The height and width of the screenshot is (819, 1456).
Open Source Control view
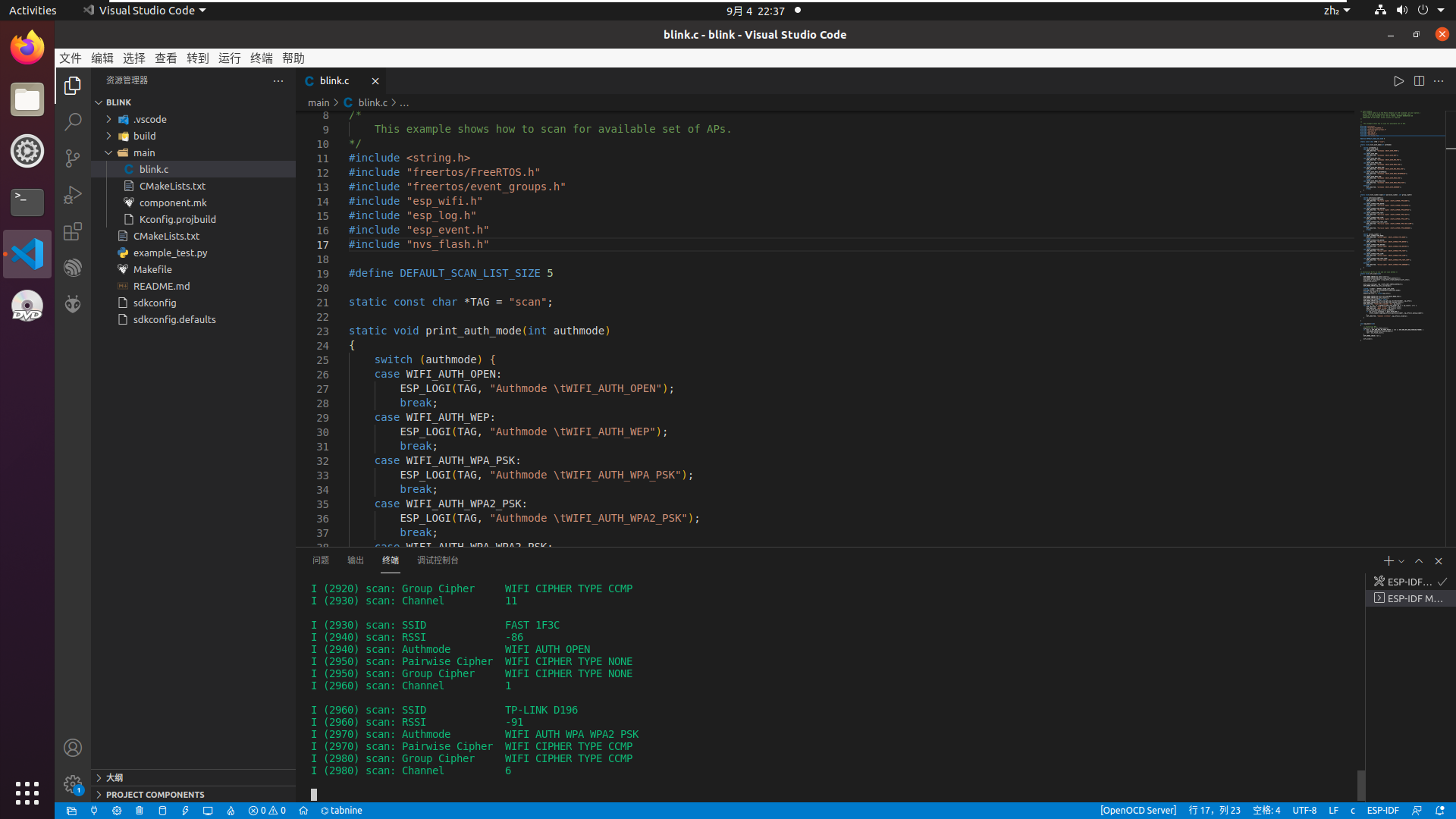tap(73, 158)
